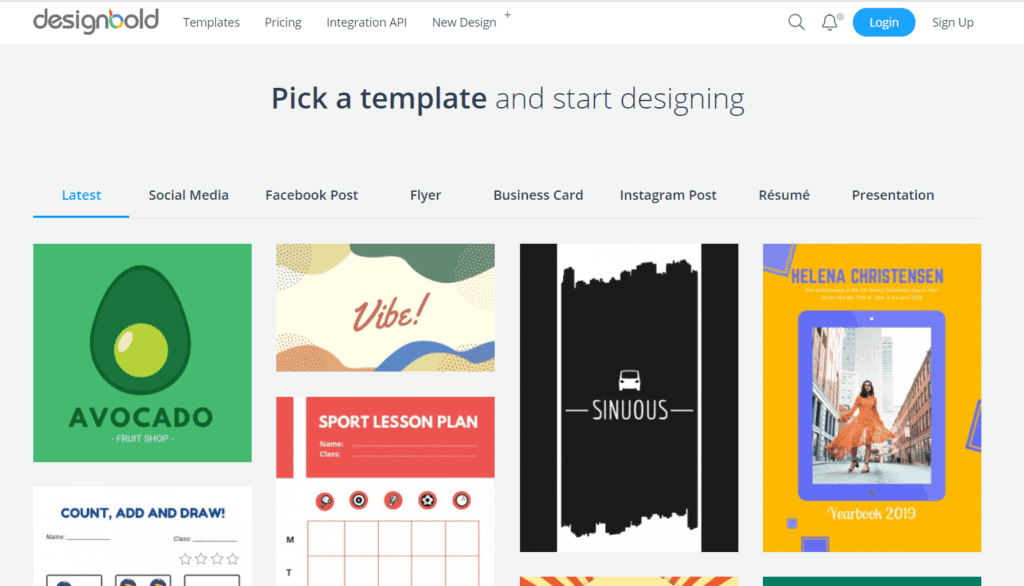The width and height of the screenshot is (1024, 586).
Task: View the Pricing page
Action: 283,21
